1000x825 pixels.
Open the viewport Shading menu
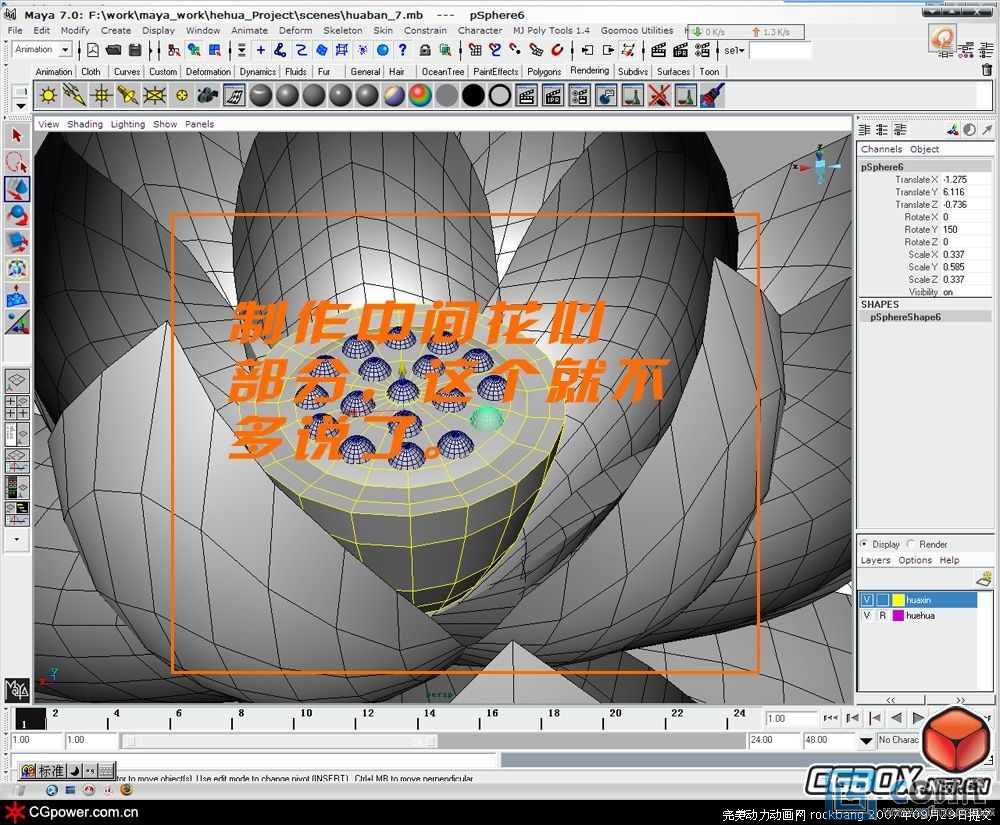point(85,124)
